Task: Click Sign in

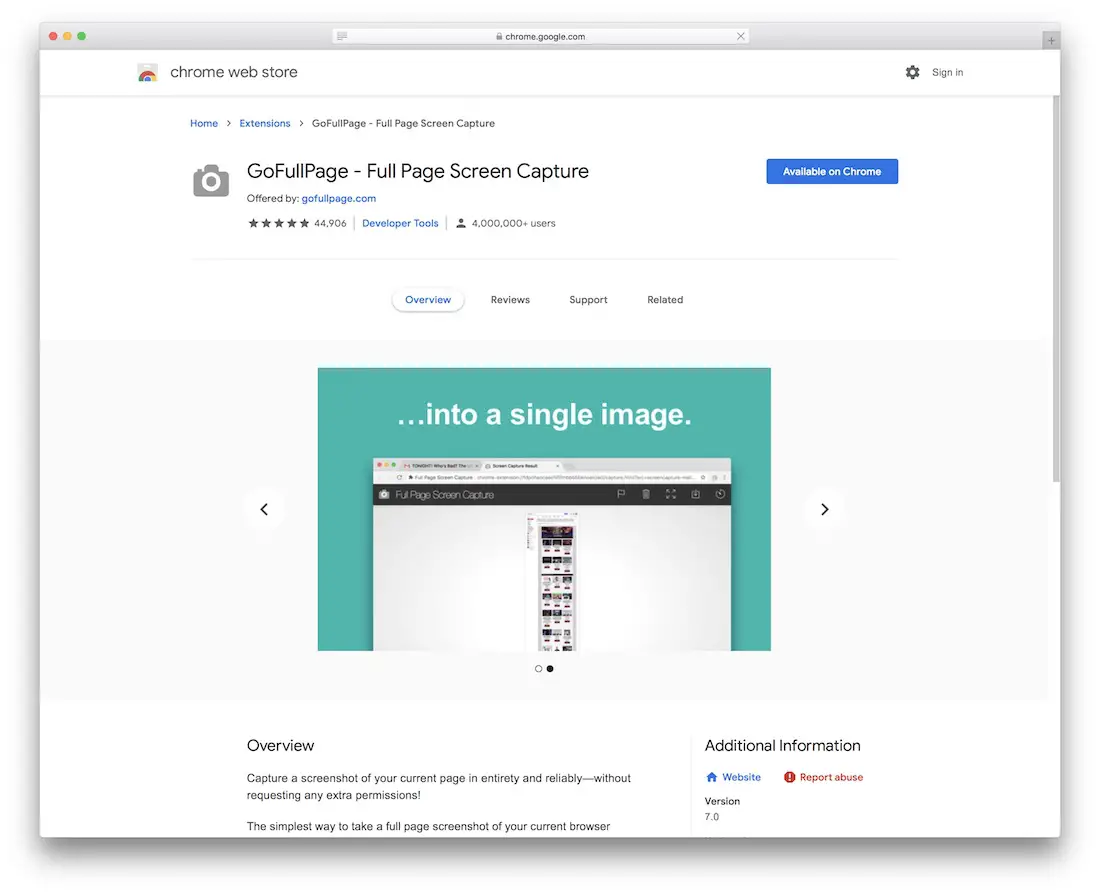Action: (947, 72)
